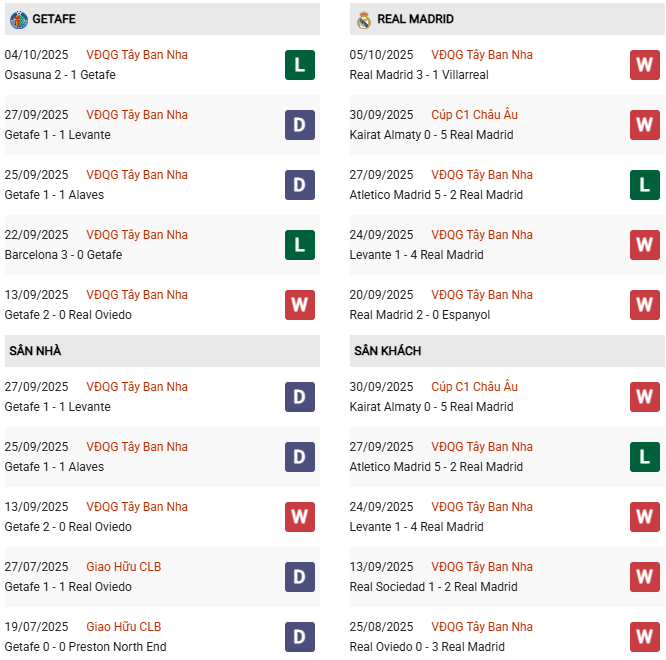Open the Real Sociedad 1 - 2 Real Madrid match
The width and height of the screenshot is (666, 660).
click(433, 587)
